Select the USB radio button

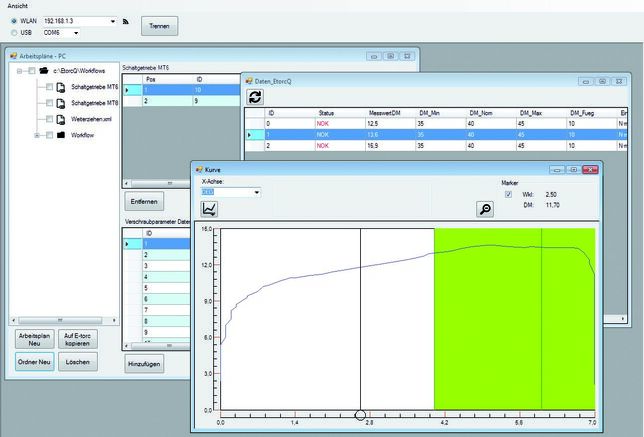(x=11, y=32)
